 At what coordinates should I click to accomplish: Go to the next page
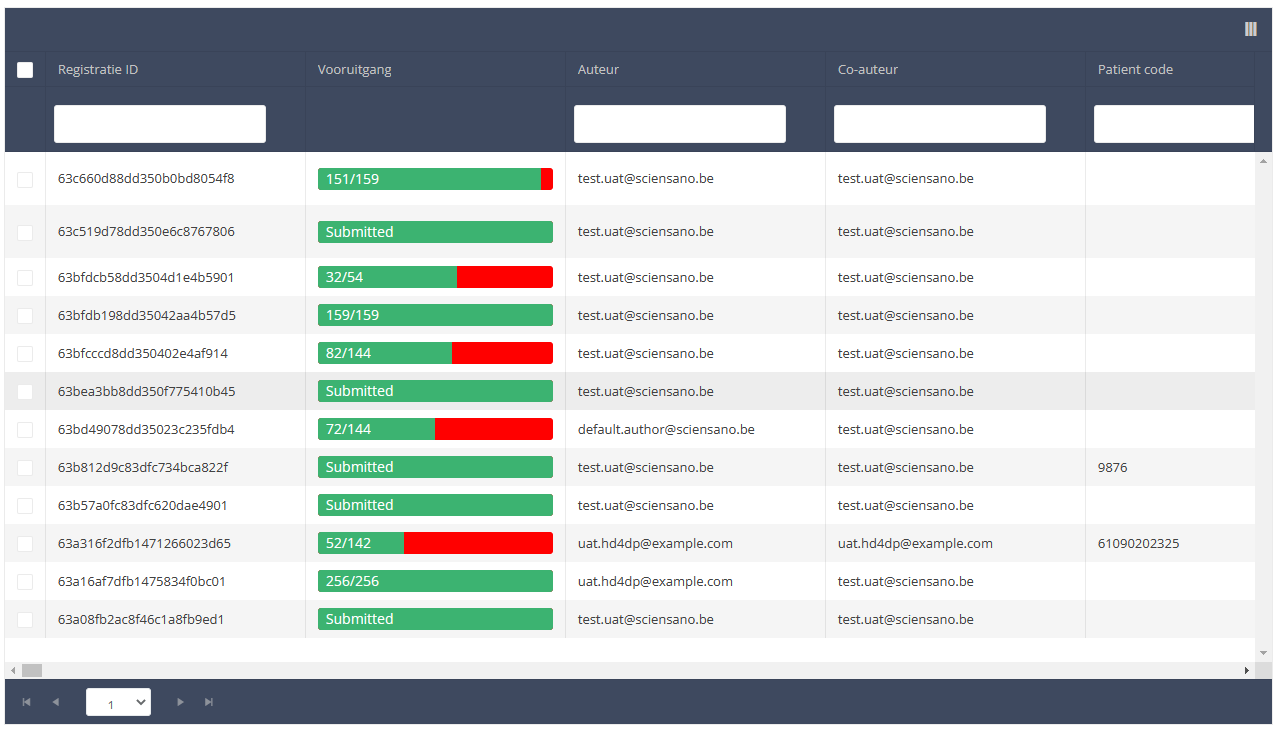click(180, 702)
